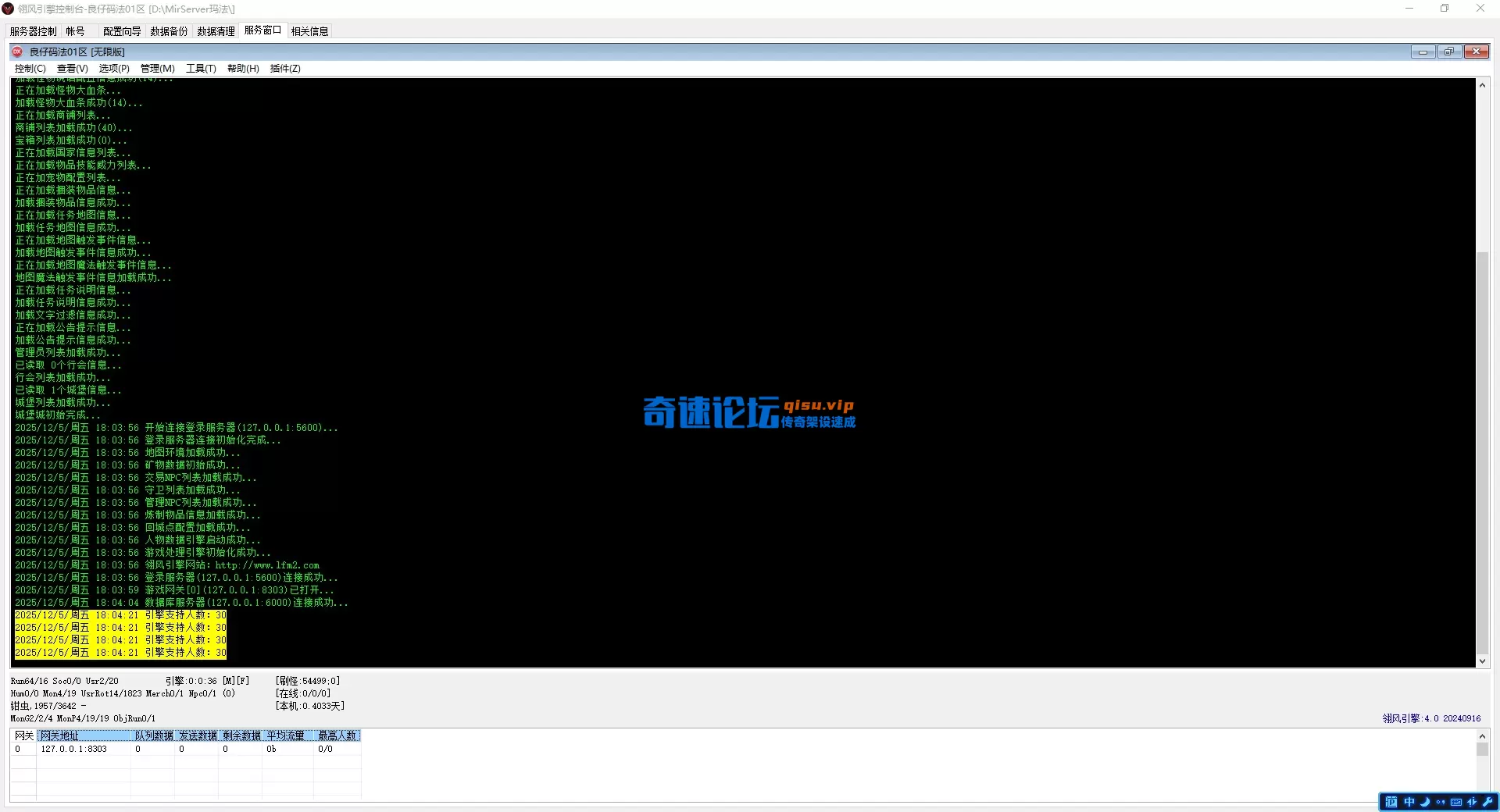Switch to the 数据备份 tab
The image size is (1500, 812).
(x=169, y=31)
